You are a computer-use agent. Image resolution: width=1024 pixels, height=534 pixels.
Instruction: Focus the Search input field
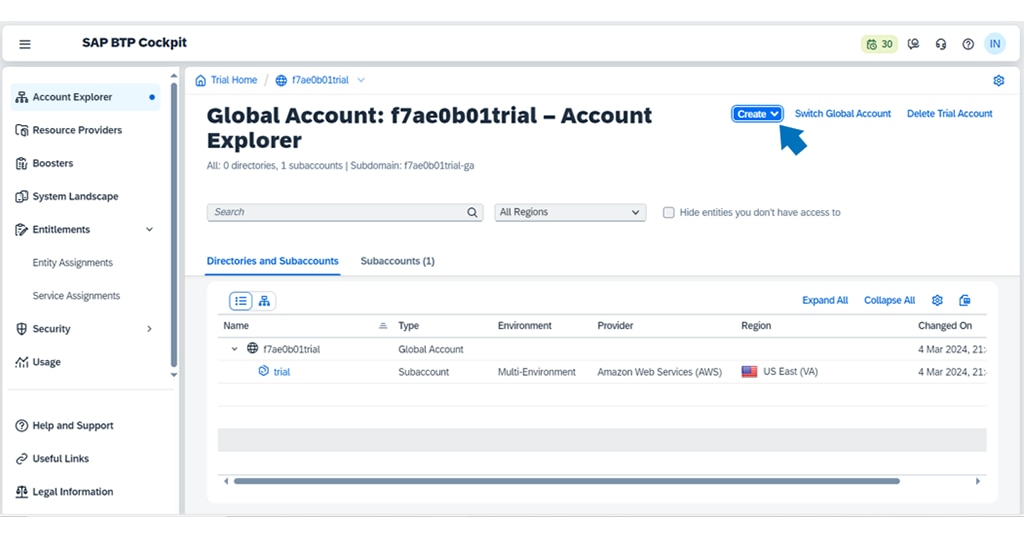335,212
